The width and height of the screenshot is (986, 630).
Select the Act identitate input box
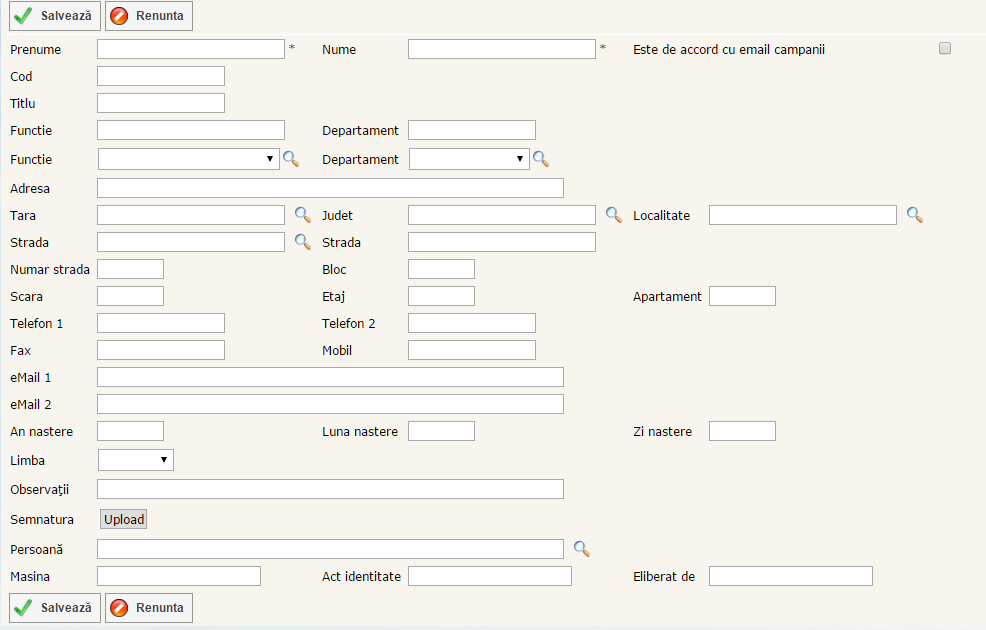coord(489,576)
